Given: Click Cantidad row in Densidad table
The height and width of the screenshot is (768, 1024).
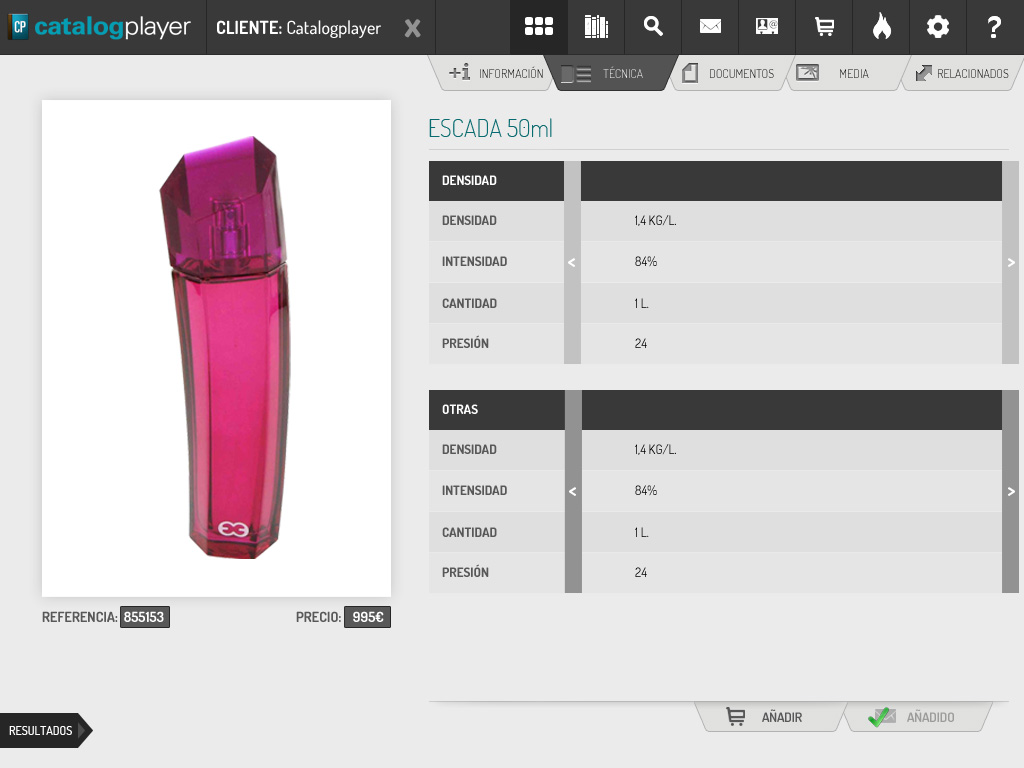Looking at the screenshot, I should point(715,303).
